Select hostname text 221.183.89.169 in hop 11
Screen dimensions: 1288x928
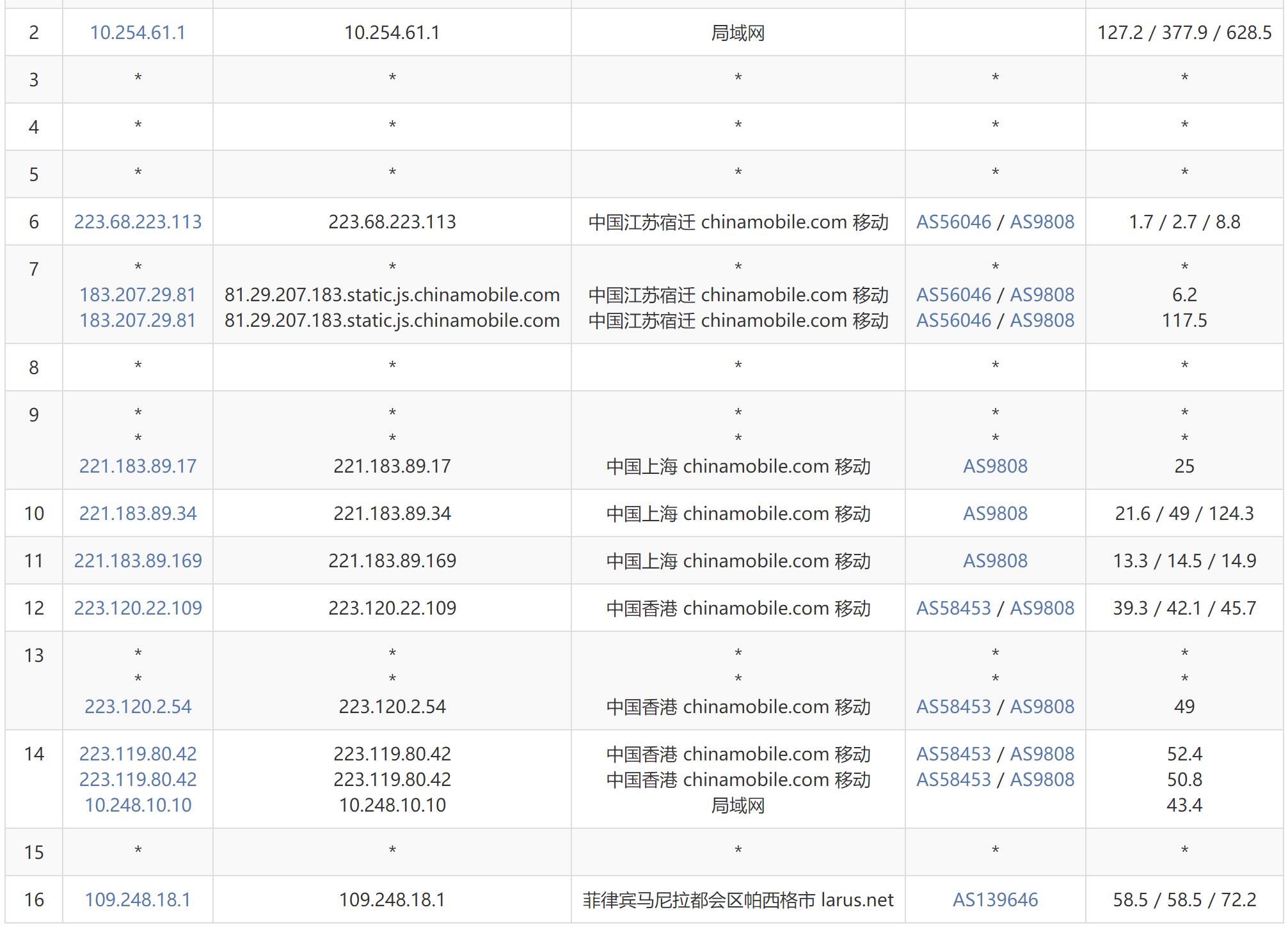pyautogui.click(x=392, y=561)
